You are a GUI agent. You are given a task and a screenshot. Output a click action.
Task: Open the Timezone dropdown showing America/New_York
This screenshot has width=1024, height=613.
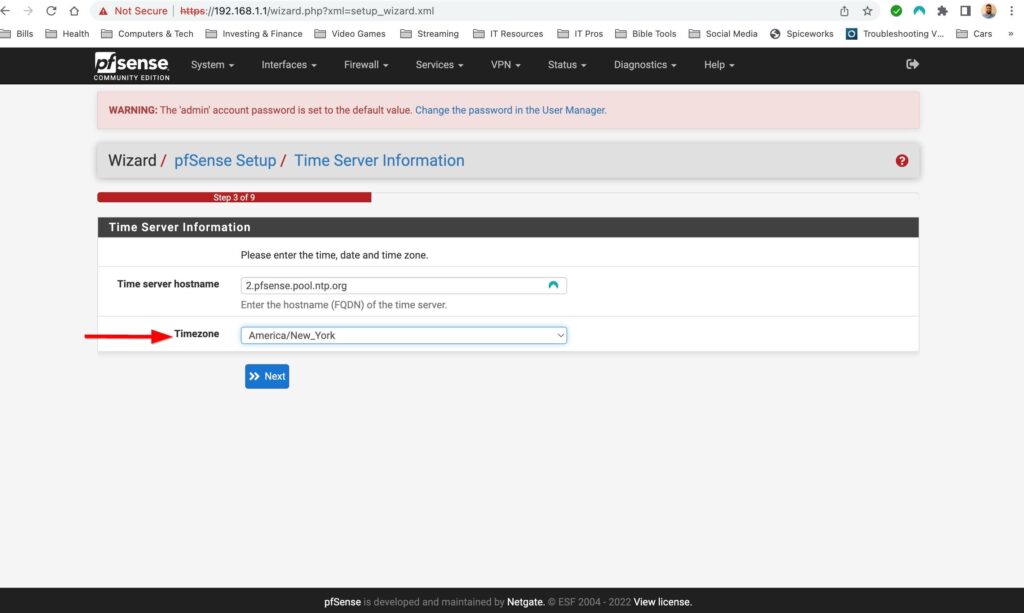404,336
